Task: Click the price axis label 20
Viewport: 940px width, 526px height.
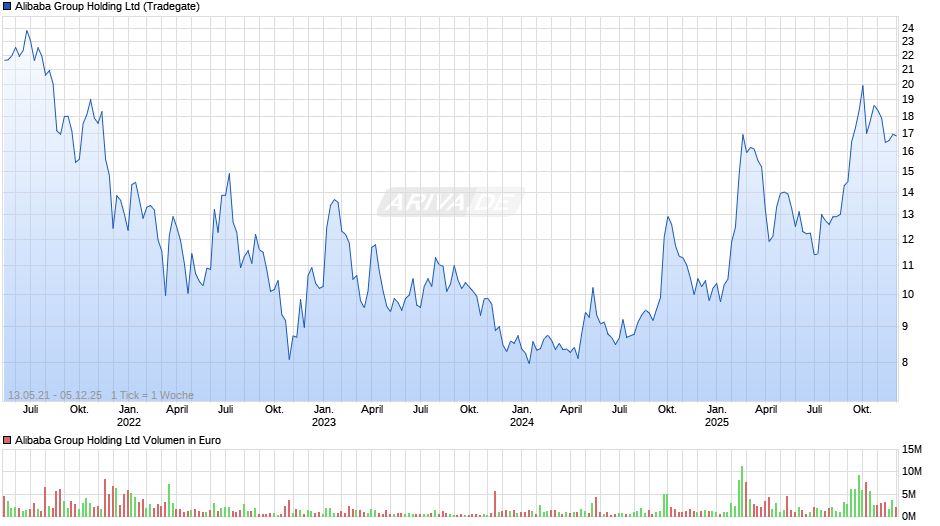Action: pos(908,85)
